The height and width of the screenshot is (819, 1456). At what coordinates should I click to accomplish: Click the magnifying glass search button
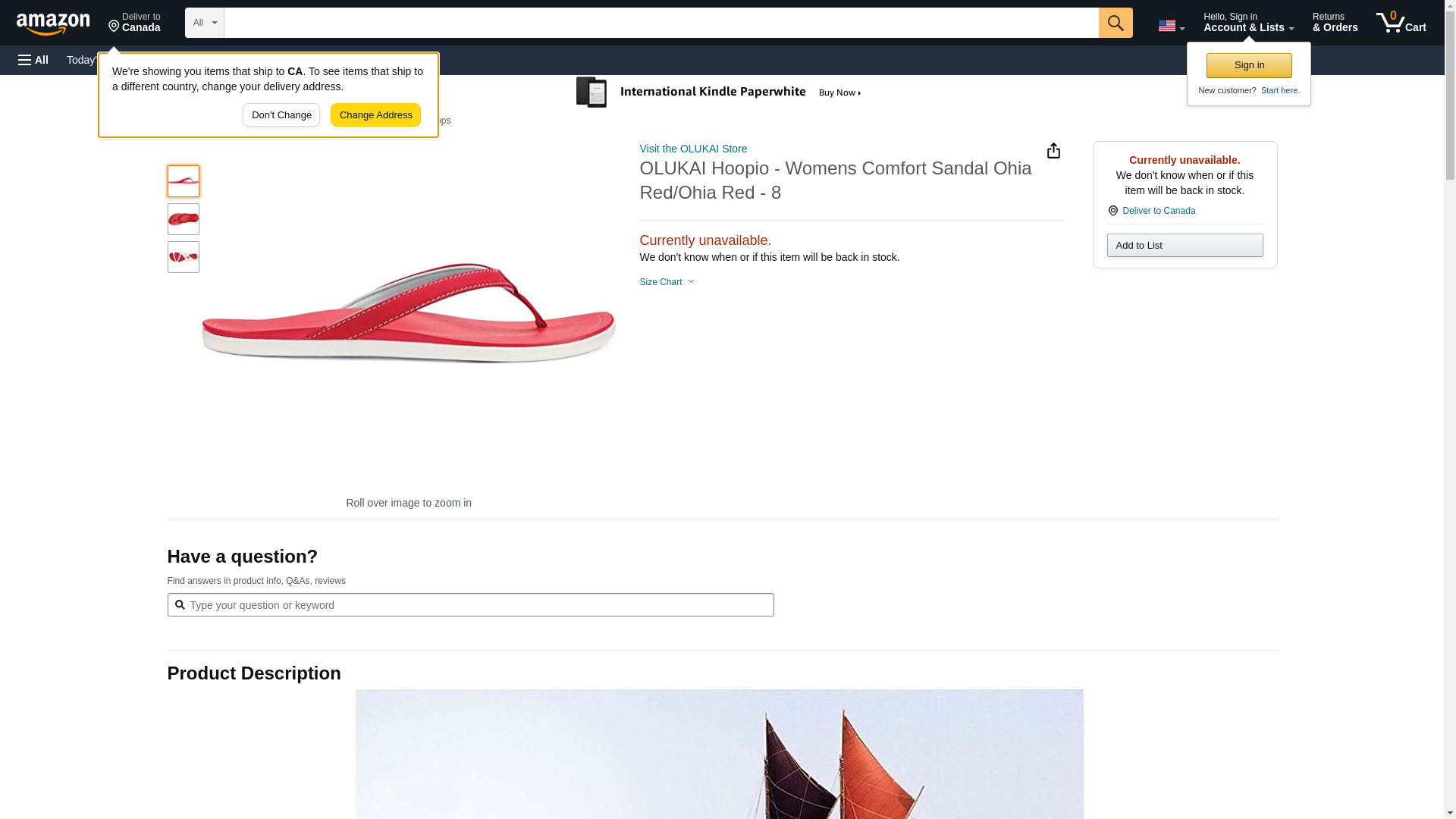coord(1115,23)
